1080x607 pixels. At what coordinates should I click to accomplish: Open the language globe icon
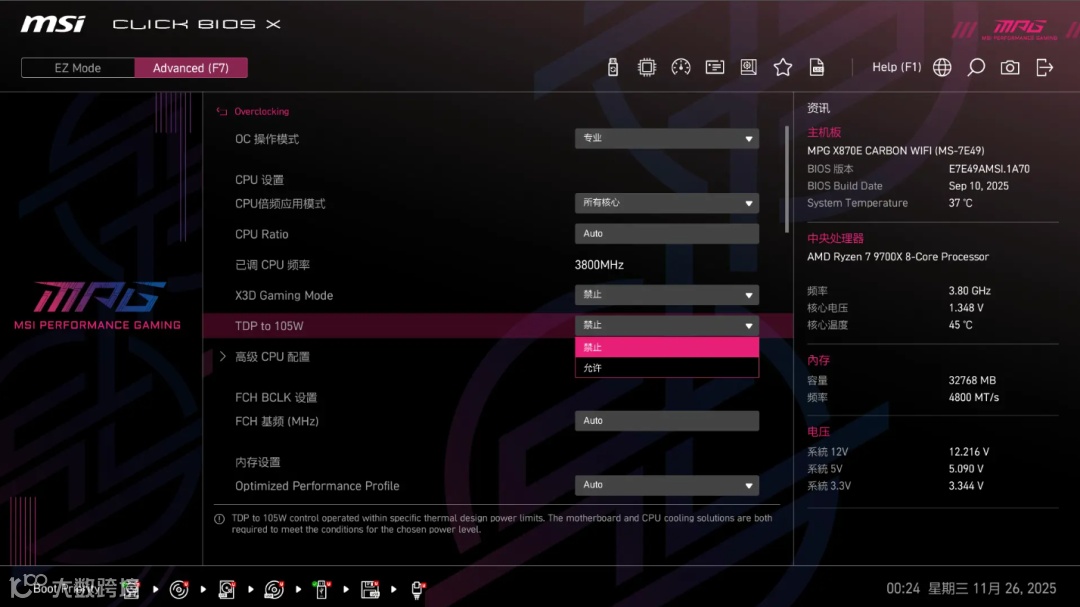942,68
